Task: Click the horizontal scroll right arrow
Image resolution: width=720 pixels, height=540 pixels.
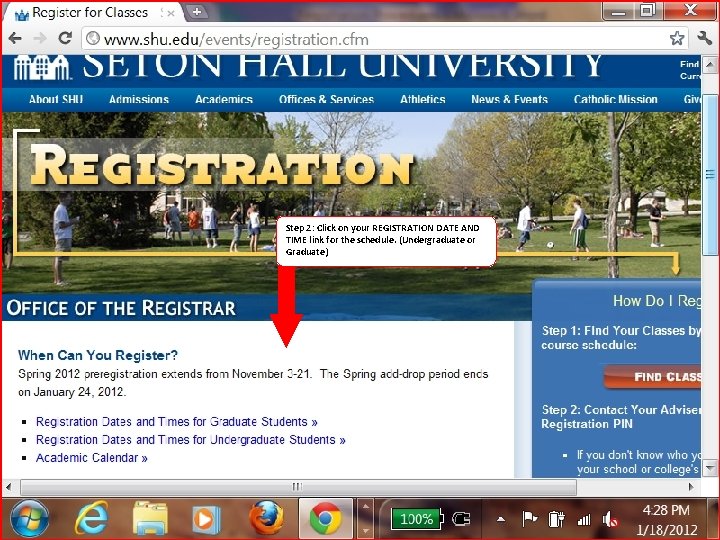Action: [691, 486]
